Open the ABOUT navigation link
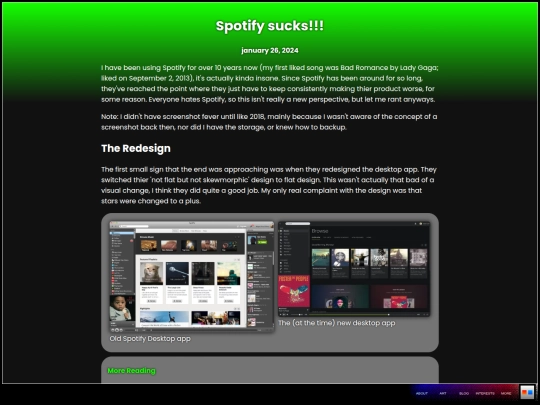Viewport: 540px width, 405px height. click(x=422, y=393)
